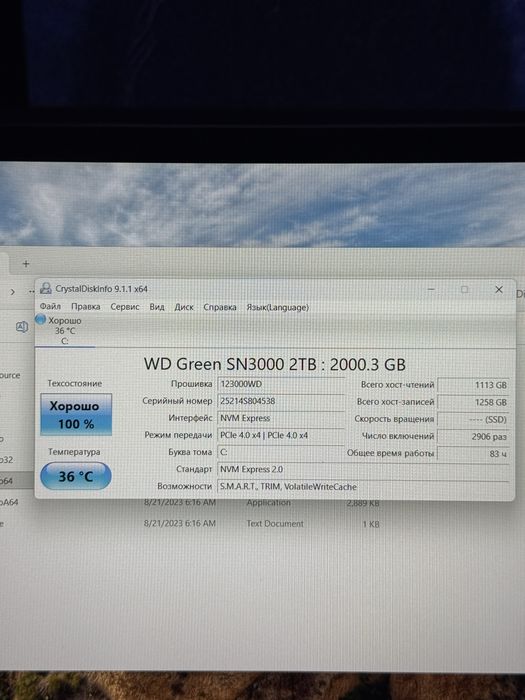This screenshot has width=525, height=700.
Task: Click the Техсостояние label
Action: point(75,383)
